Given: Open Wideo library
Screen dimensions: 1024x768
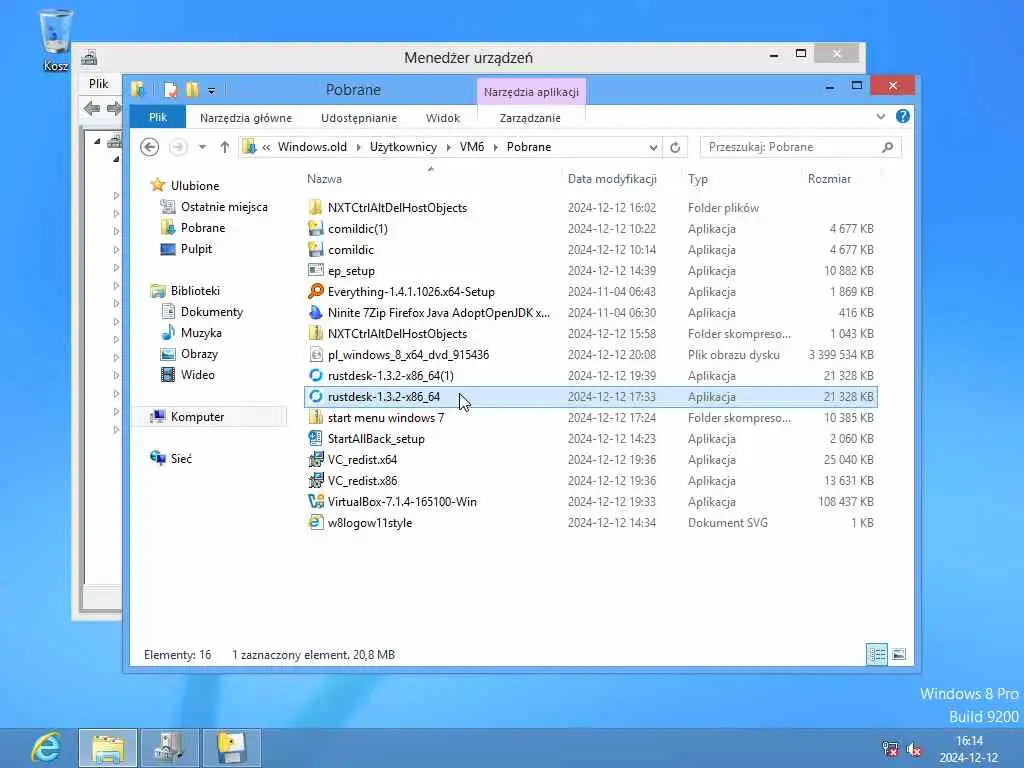Looking at the screenshot, I should 197,375.
